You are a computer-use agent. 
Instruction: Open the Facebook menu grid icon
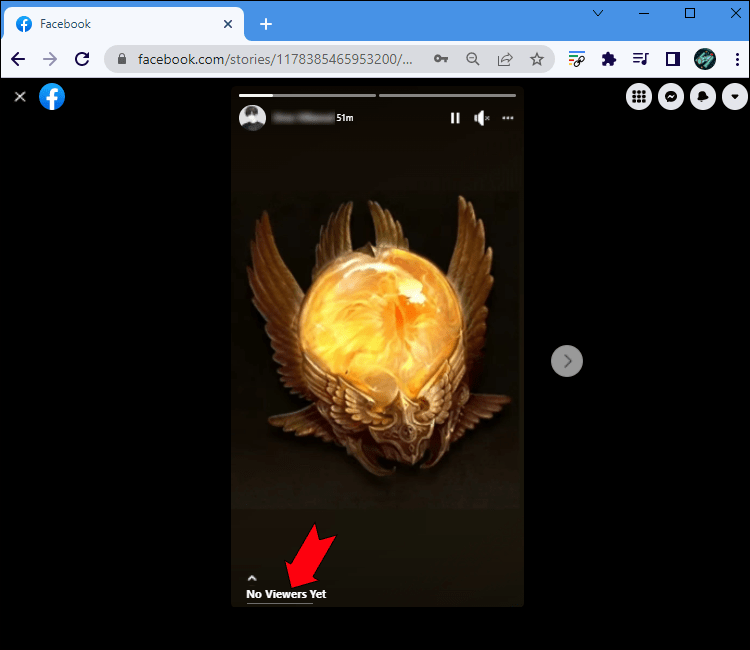coord(639,97)
